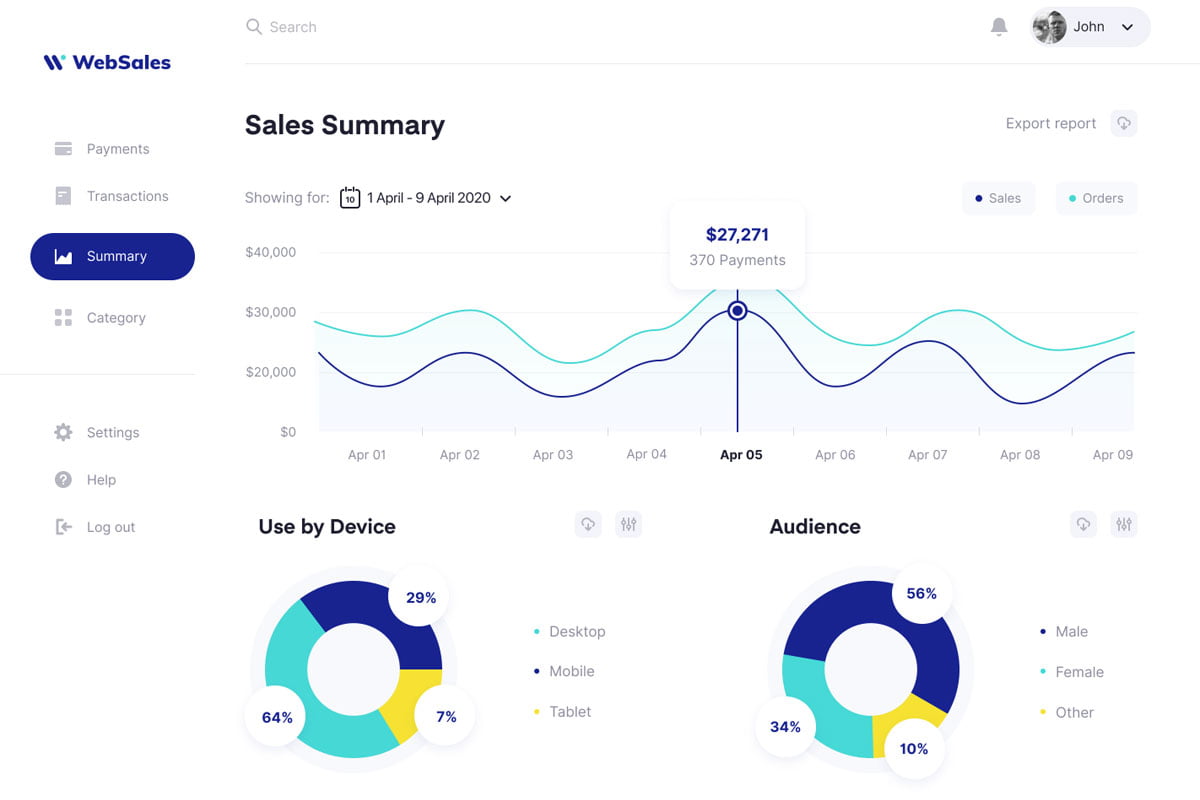
Task: Click the Log out link
Action: (110, 527)
